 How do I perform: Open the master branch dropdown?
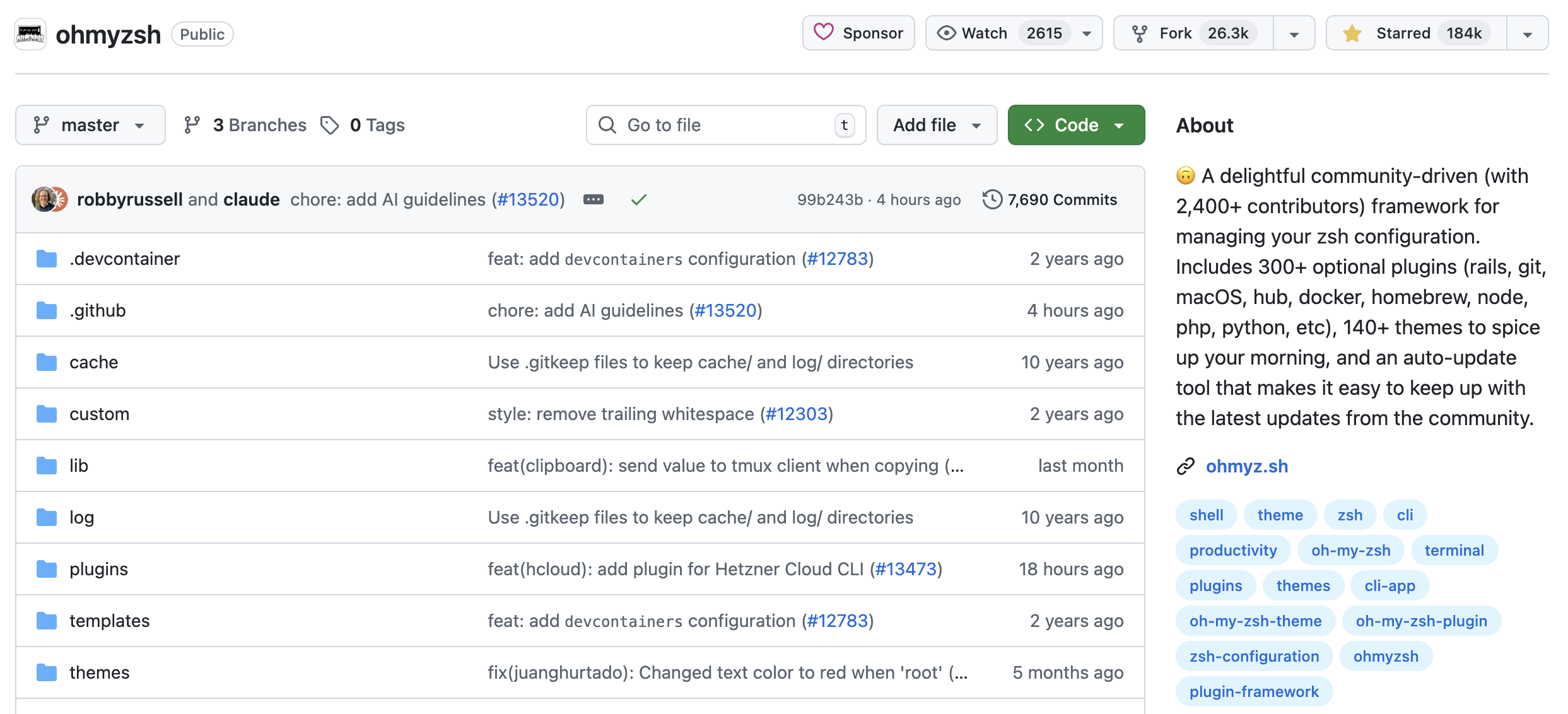90,125
